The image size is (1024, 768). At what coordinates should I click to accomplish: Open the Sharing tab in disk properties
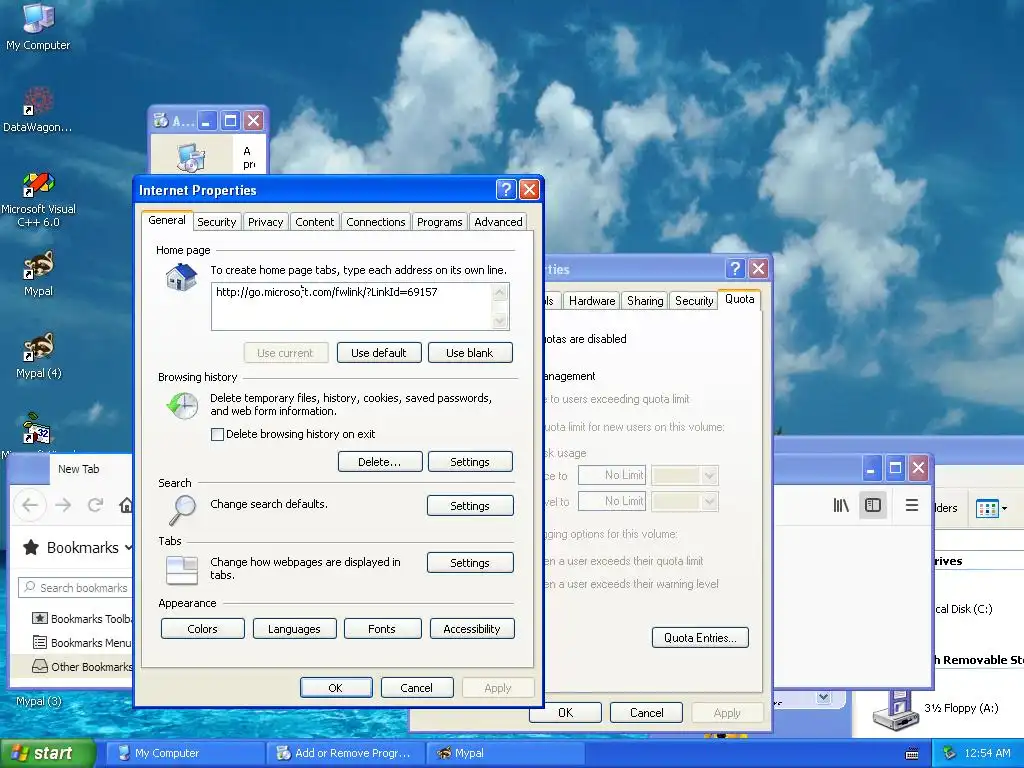coord(645,300)
